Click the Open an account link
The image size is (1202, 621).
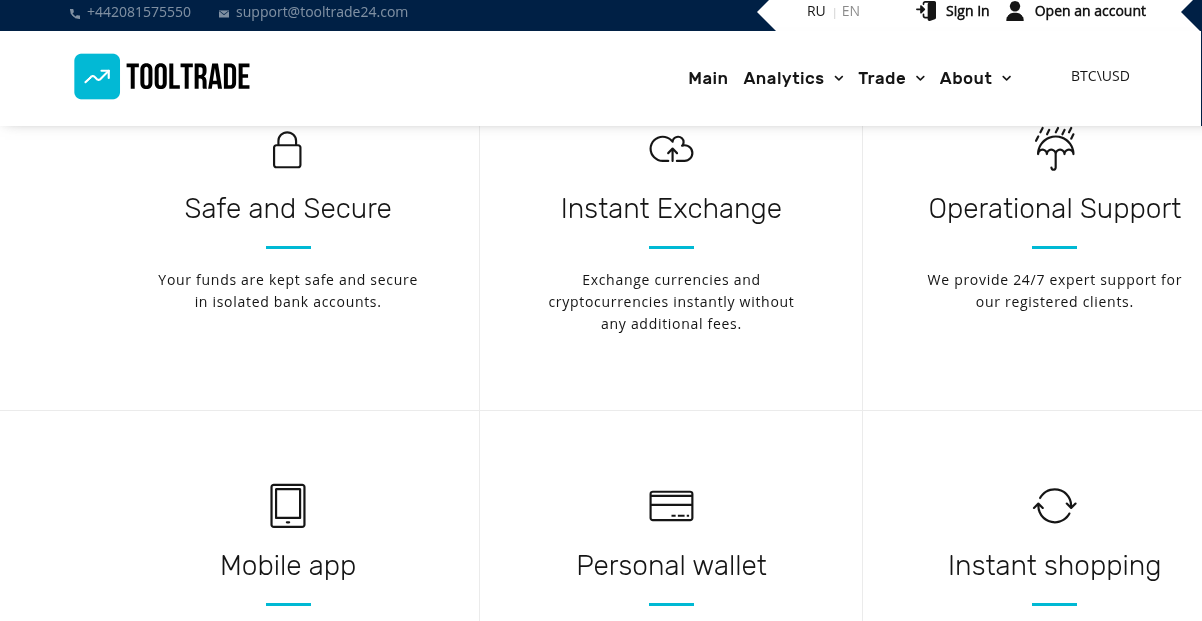pos(1090,12)
